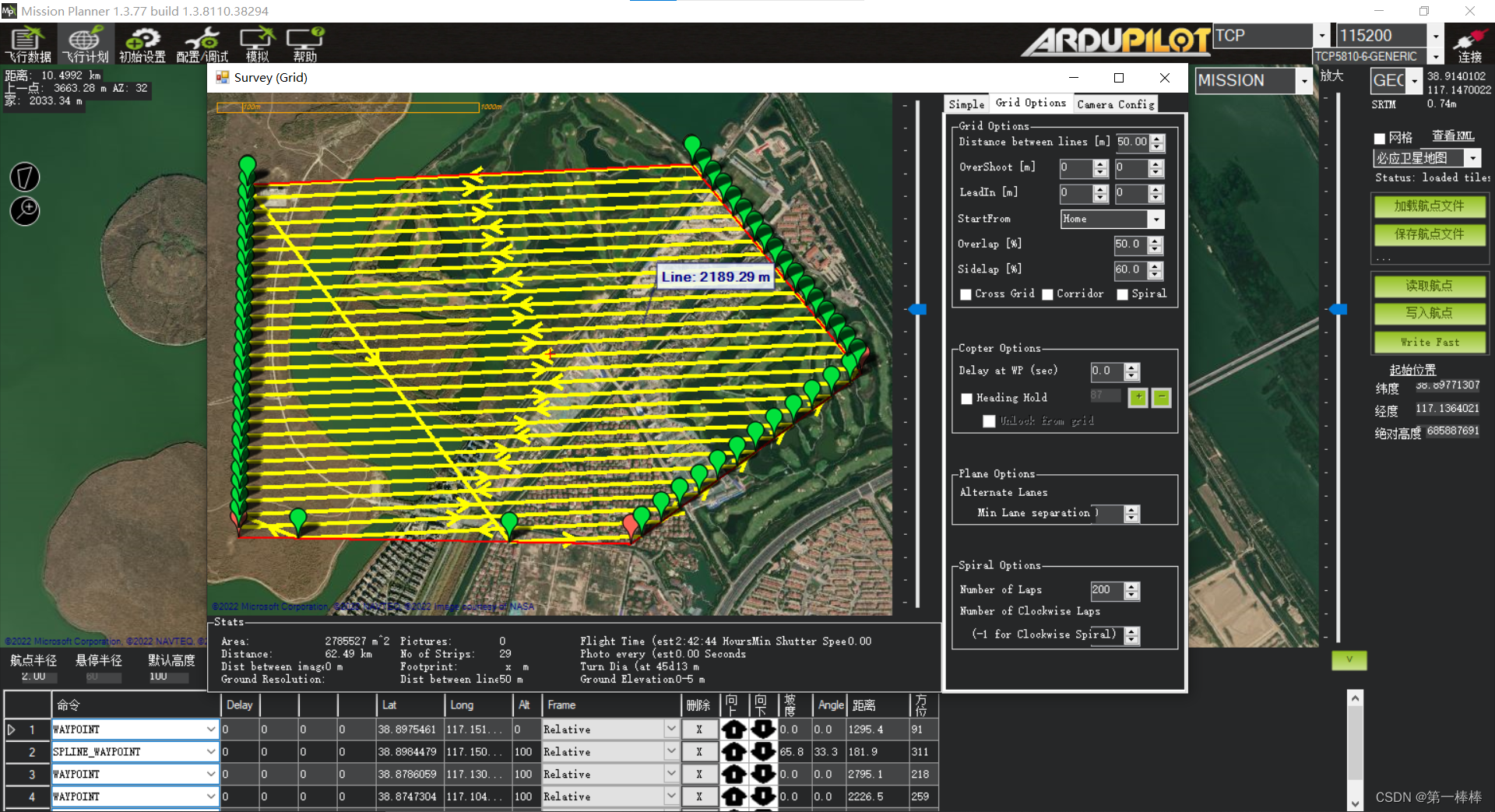Image resolution: width=1495 pixels, height=812 pixels.
Task: Move waypoint 1 down with arrow
Action: [763, 729]
